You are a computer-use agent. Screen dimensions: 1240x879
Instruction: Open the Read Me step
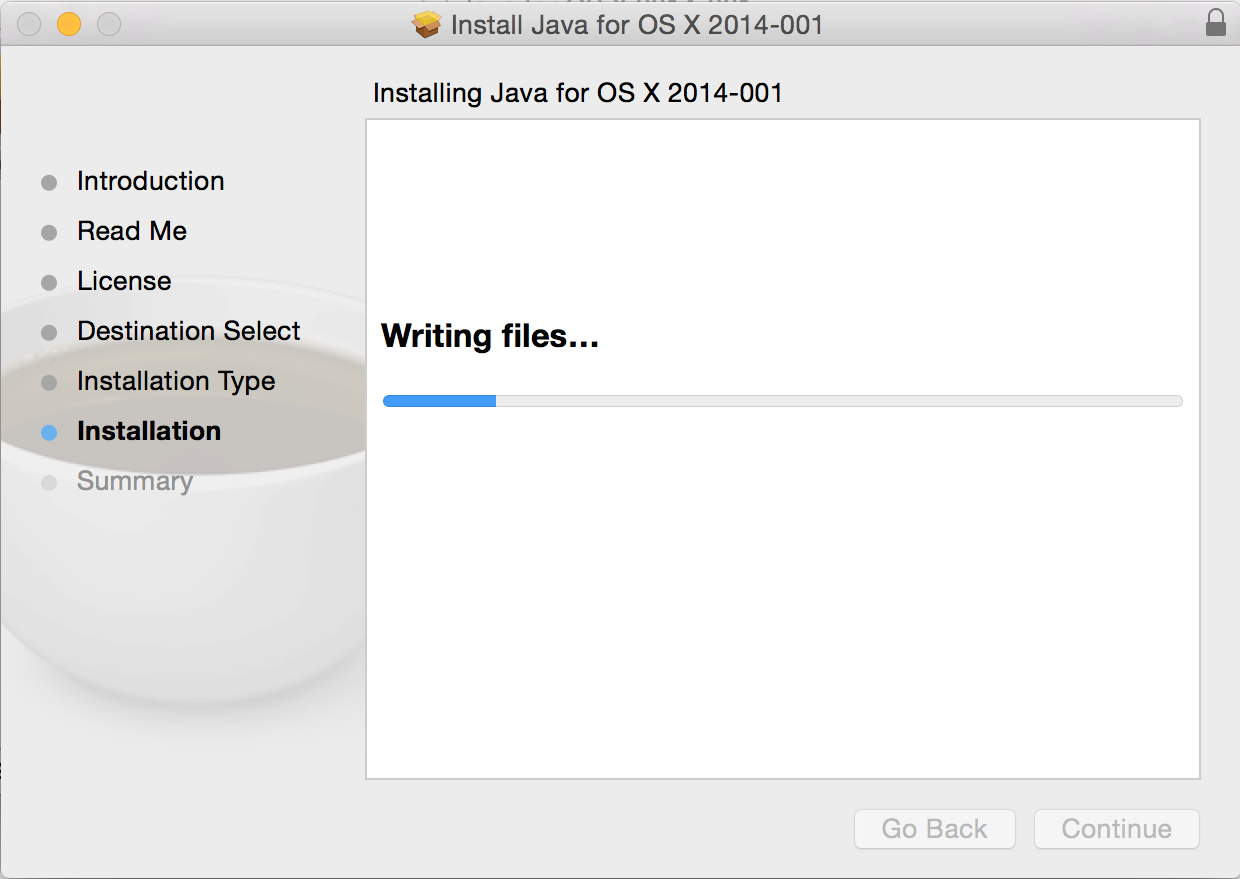tap(132, 231)
